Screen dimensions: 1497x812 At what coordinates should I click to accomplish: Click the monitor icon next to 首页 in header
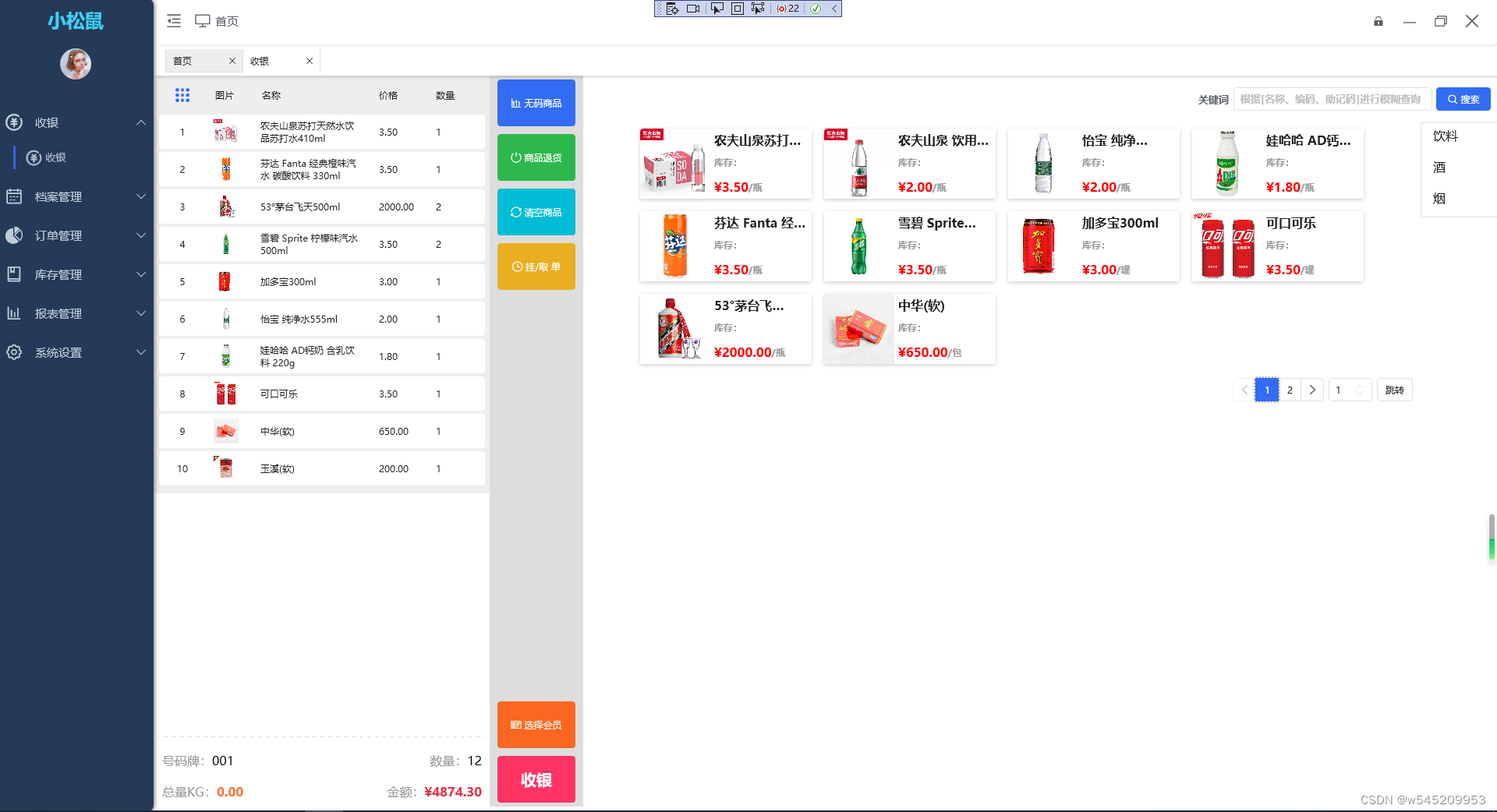click(203, 21)
